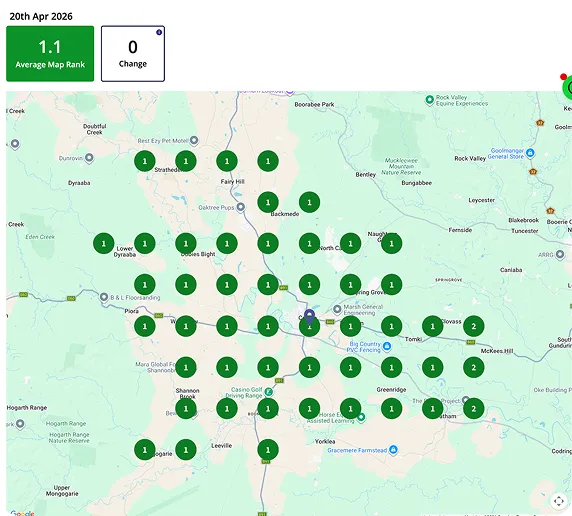Screen dimensions: 572x516
Task: Click rank 1 marker over Shannon Brook label
Action: [x=186, y=408]
